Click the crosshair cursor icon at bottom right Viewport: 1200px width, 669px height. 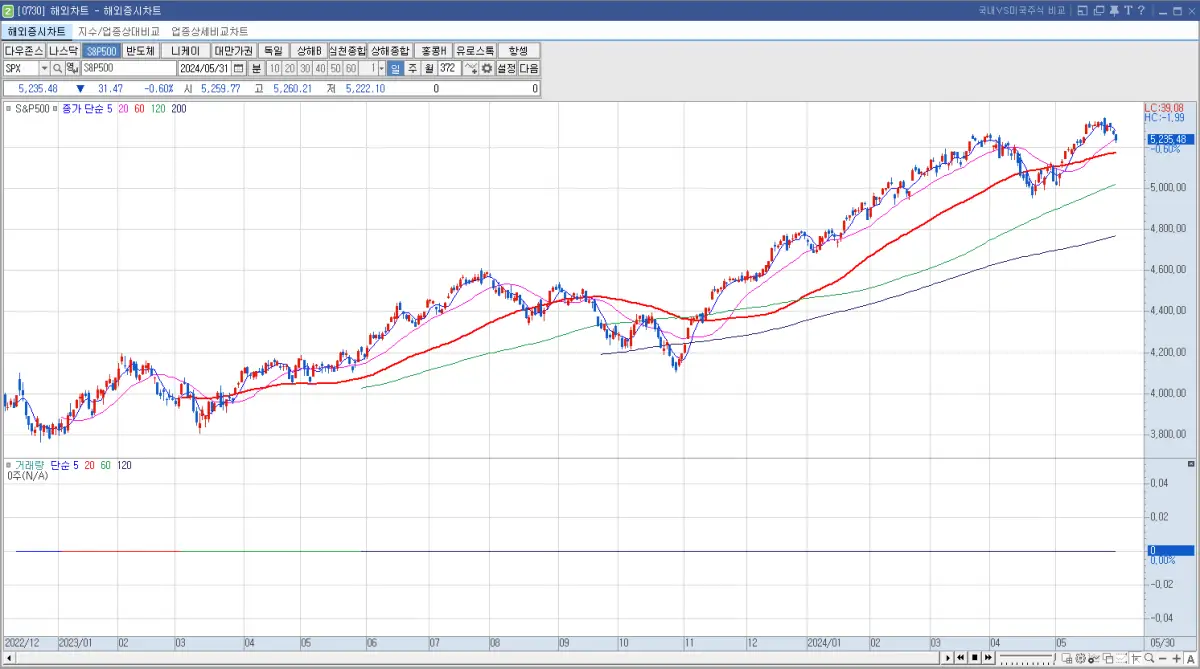click(1136, 659)
